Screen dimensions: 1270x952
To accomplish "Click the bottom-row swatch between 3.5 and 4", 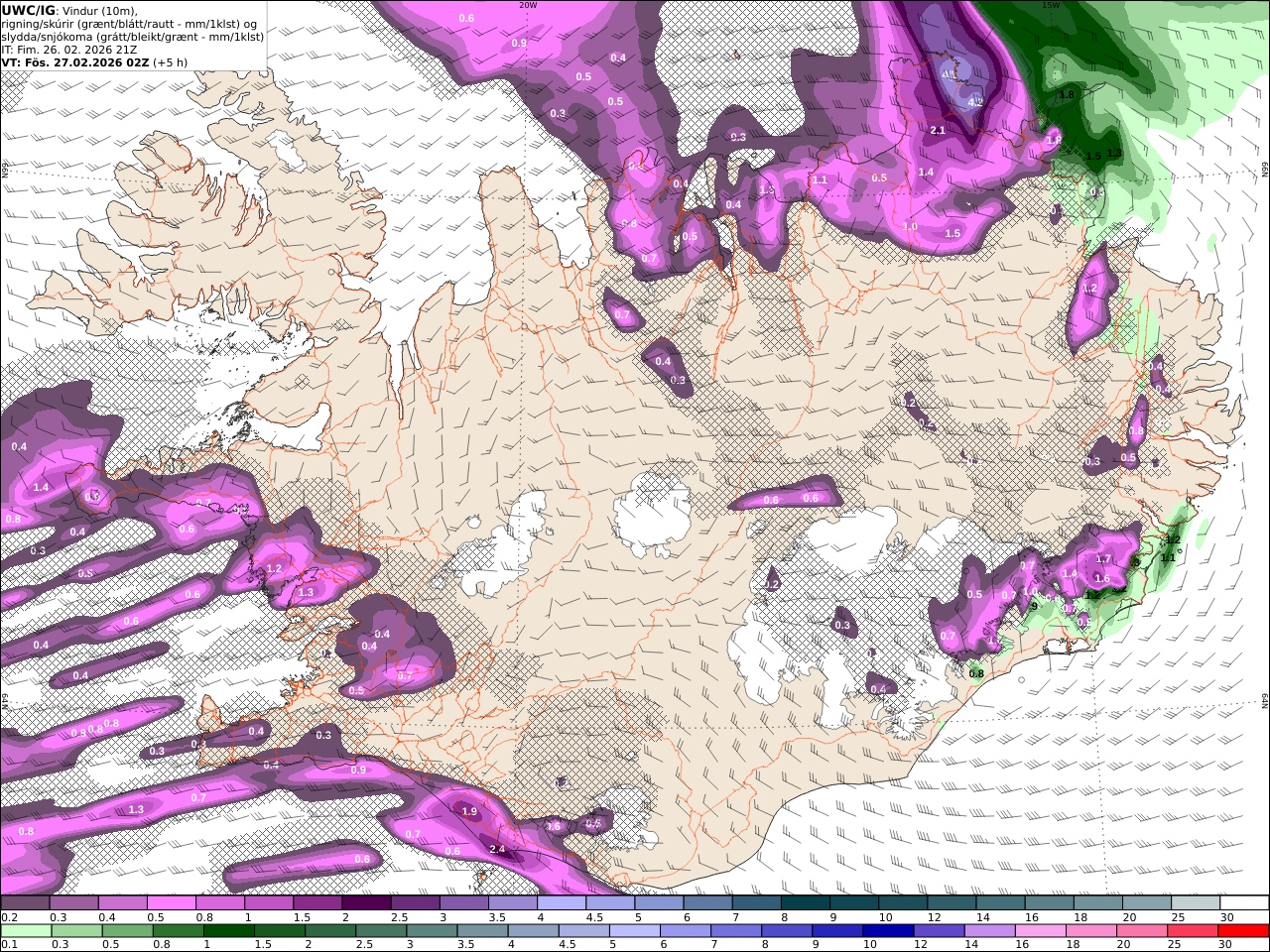I will 482,931.
